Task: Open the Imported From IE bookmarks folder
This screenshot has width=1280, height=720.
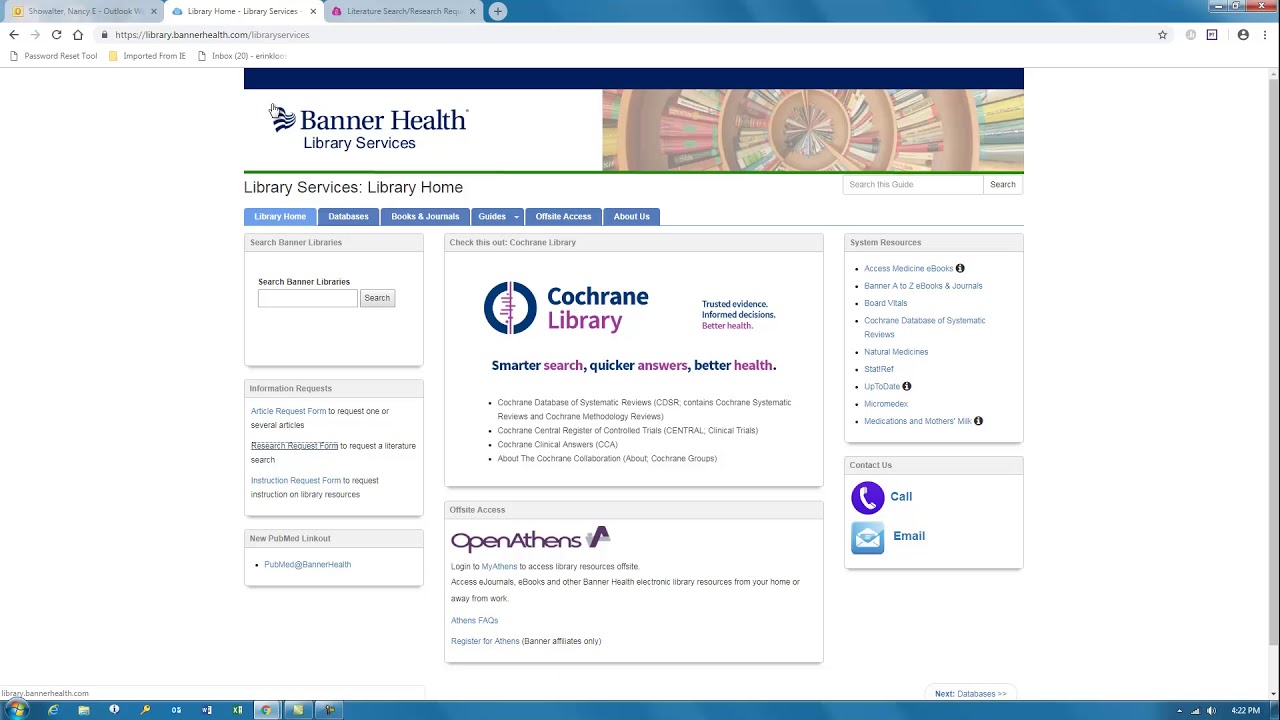Action: pyautogui.click(x=147, y=56)
